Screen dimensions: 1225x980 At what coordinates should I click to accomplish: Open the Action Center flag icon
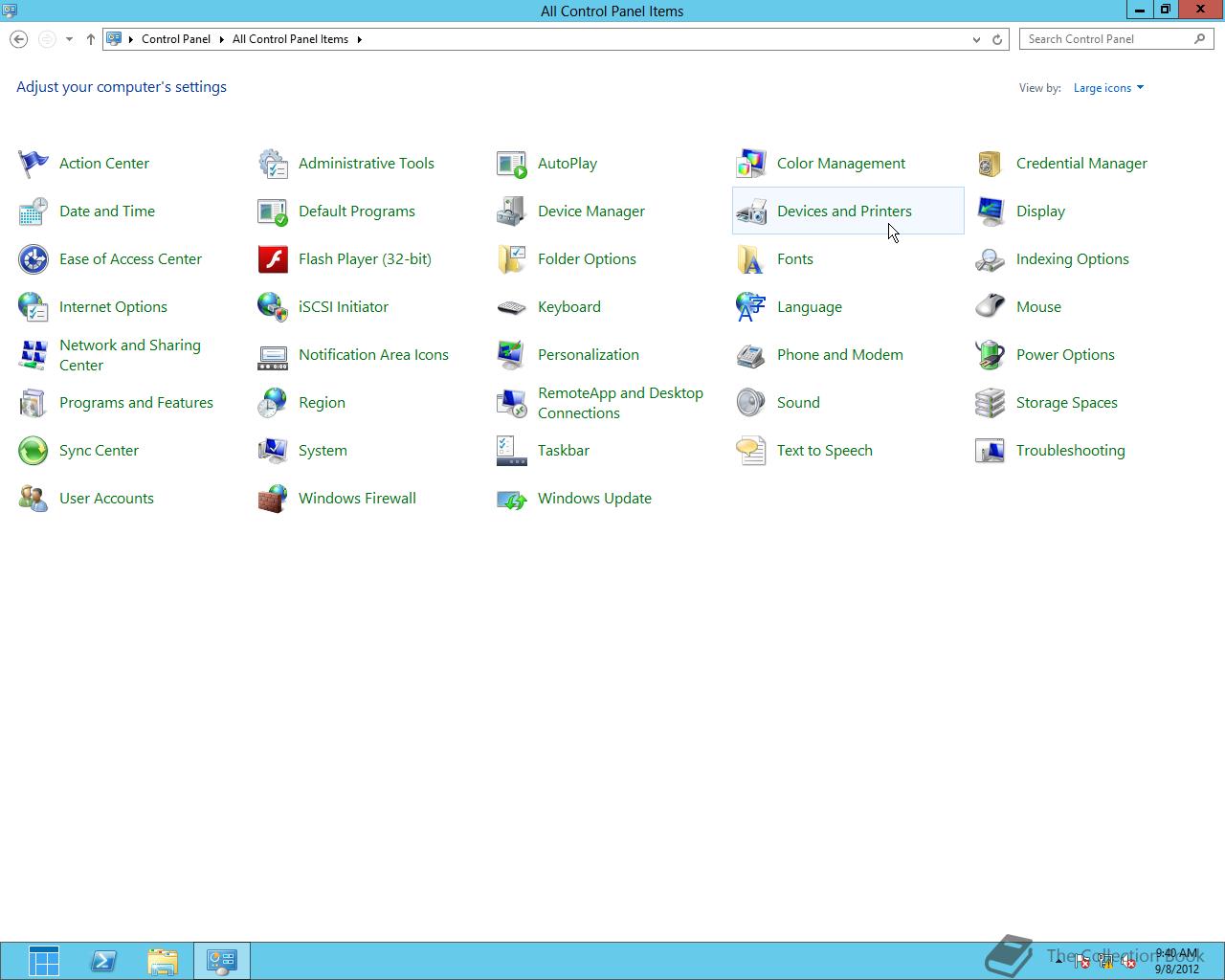33,164
